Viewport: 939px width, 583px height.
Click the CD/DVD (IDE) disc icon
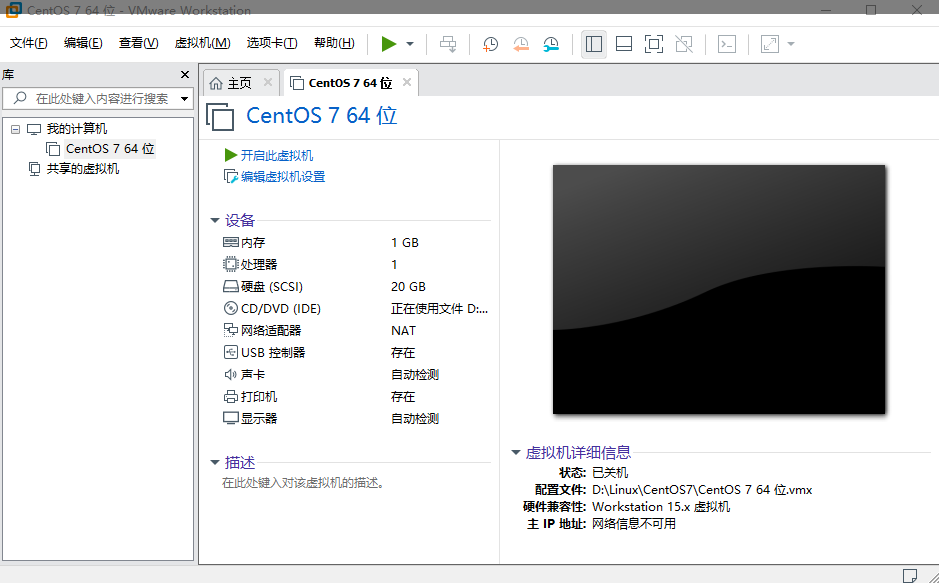[x=231, y=308]
